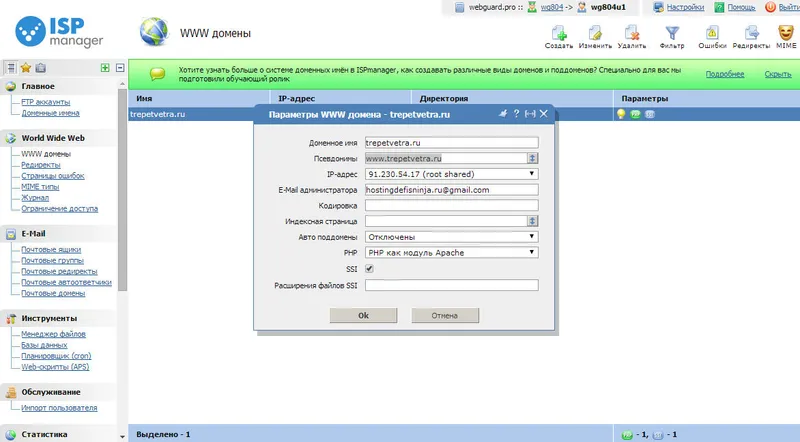Image resolution: width=800 pixels, height=442 pixels.
Task: Click the webguard.pro server icon
Action: click(x=460, y=7)
